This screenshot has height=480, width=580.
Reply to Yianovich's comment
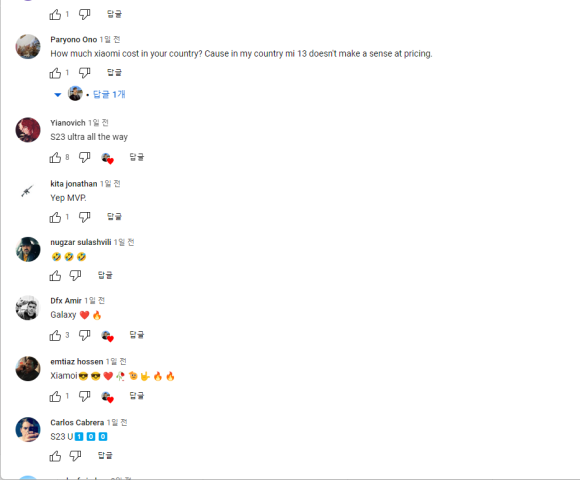click(136, 157)
